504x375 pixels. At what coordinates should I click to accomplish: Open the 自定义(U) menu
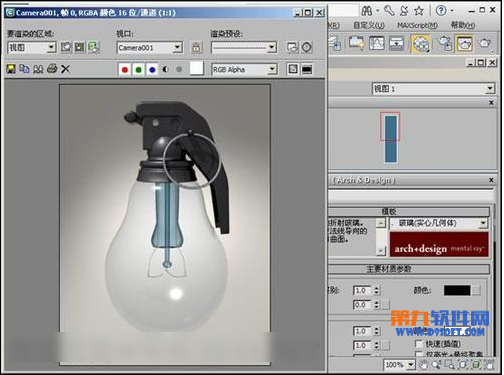pyautogui.click(x=369, y=25)
